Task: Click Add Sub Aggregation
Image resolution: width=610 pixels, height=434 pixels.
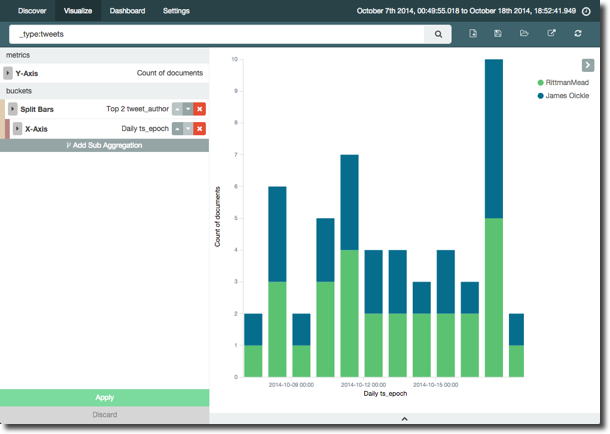Action: click(104, 145)
